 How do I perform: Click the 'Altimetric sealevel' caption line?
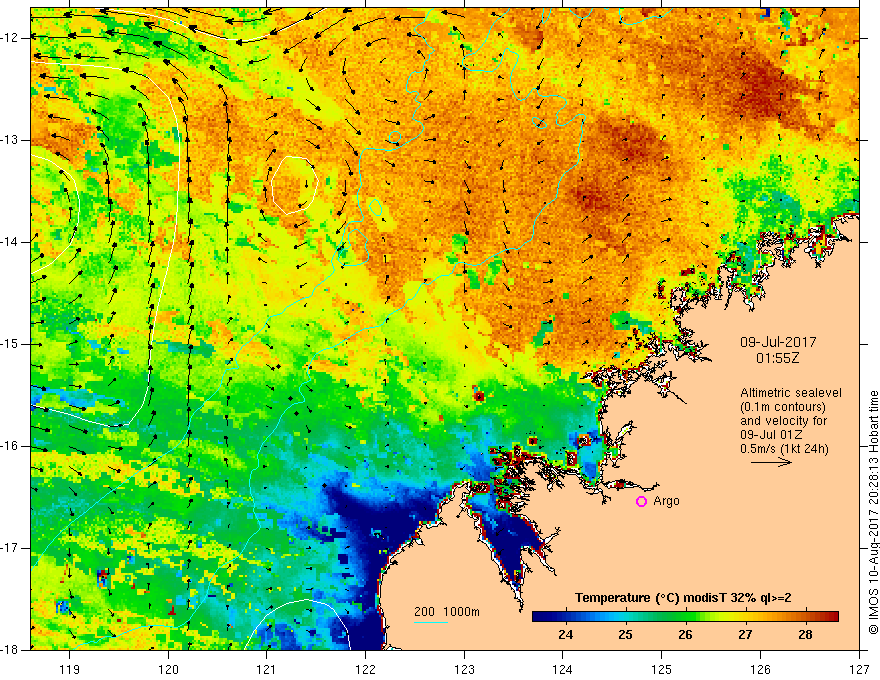pyautogui.click(x=791, y=393)
